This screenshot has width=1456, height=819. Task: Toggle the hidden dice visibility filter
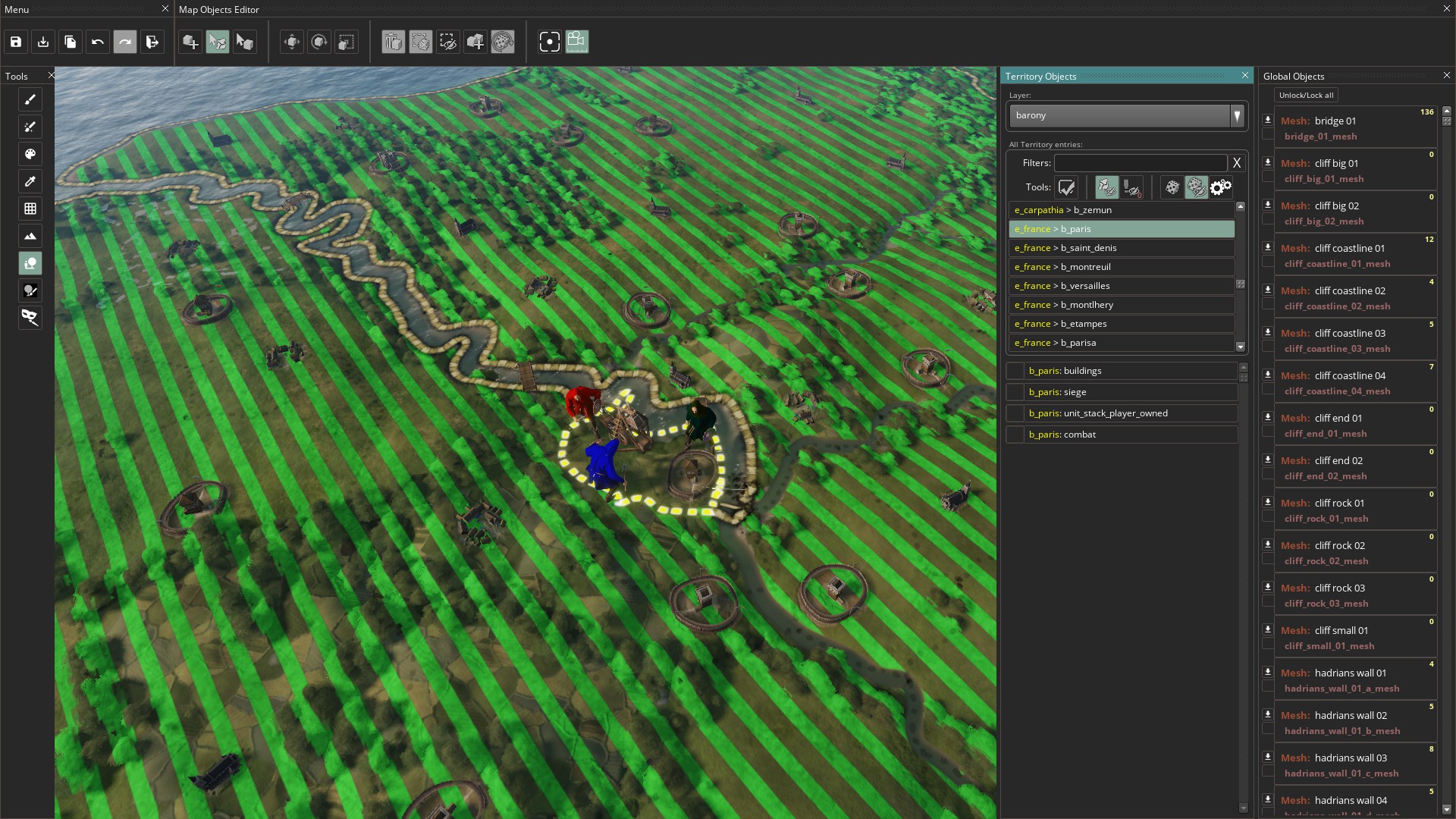1196,187
